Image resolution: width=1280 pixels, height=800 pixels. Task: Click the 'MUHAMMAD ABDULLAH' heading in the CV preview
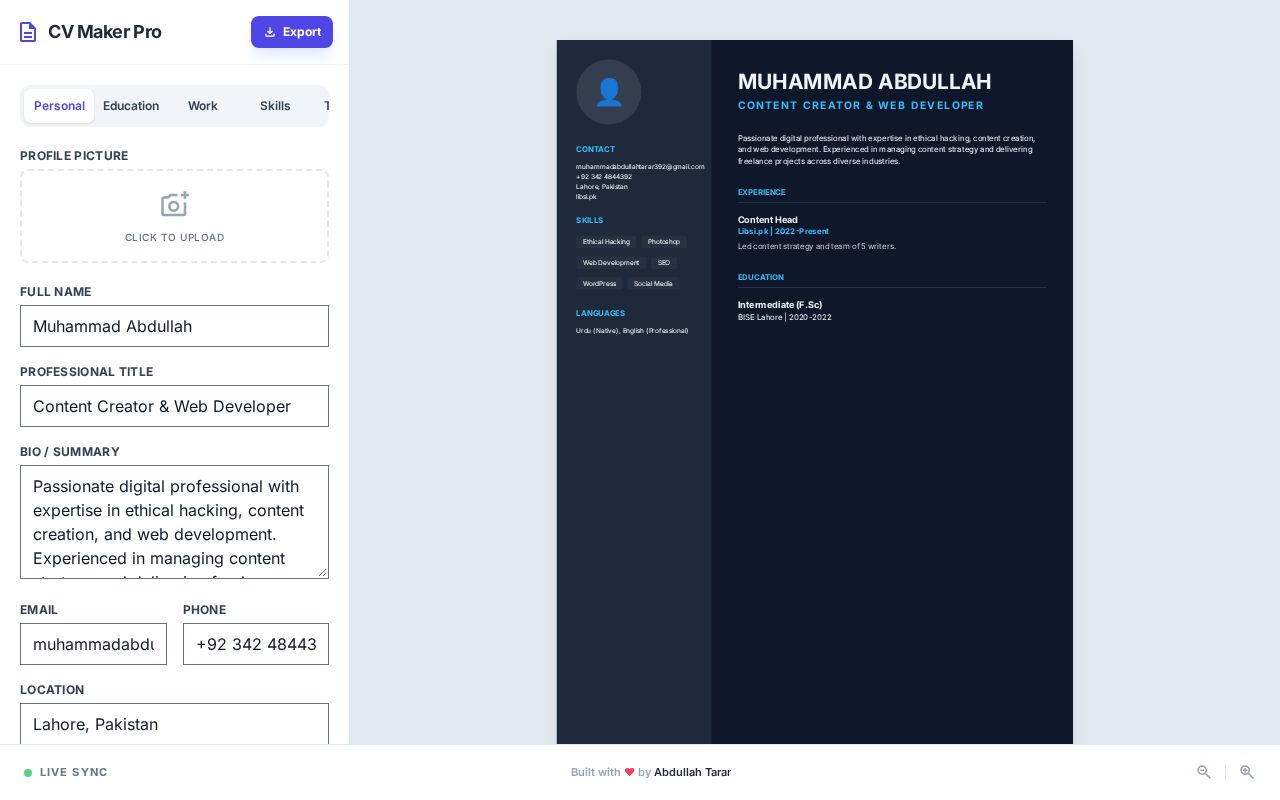[x=864, y=82]
